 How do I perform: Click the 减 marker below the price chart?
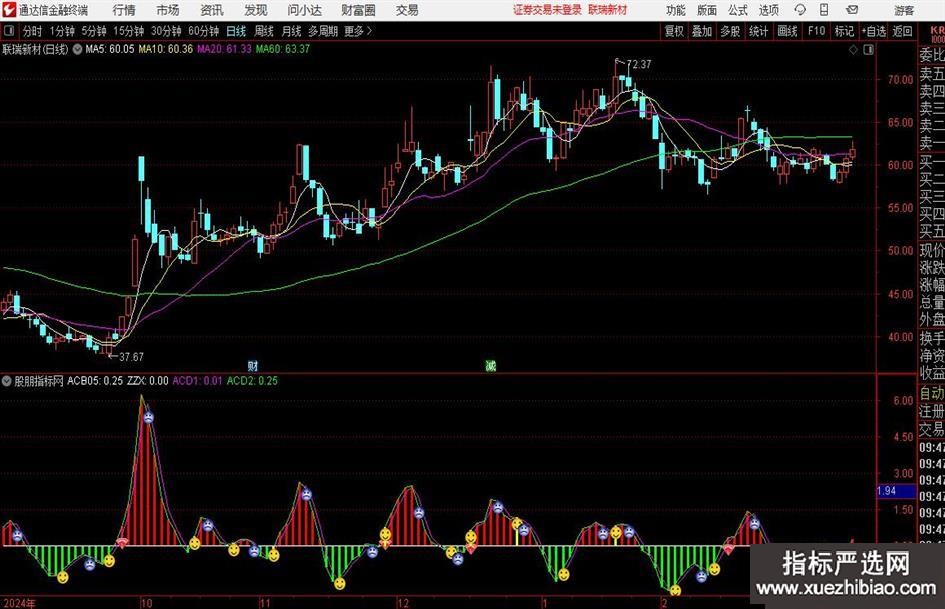(x=491, y=366)
